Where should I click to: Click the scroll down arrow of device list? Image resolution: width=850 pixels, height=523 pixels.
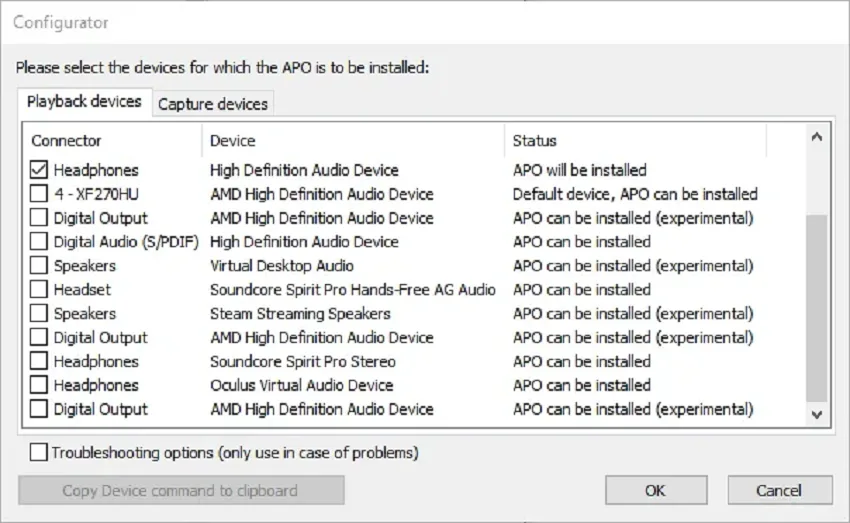[817, 415]
